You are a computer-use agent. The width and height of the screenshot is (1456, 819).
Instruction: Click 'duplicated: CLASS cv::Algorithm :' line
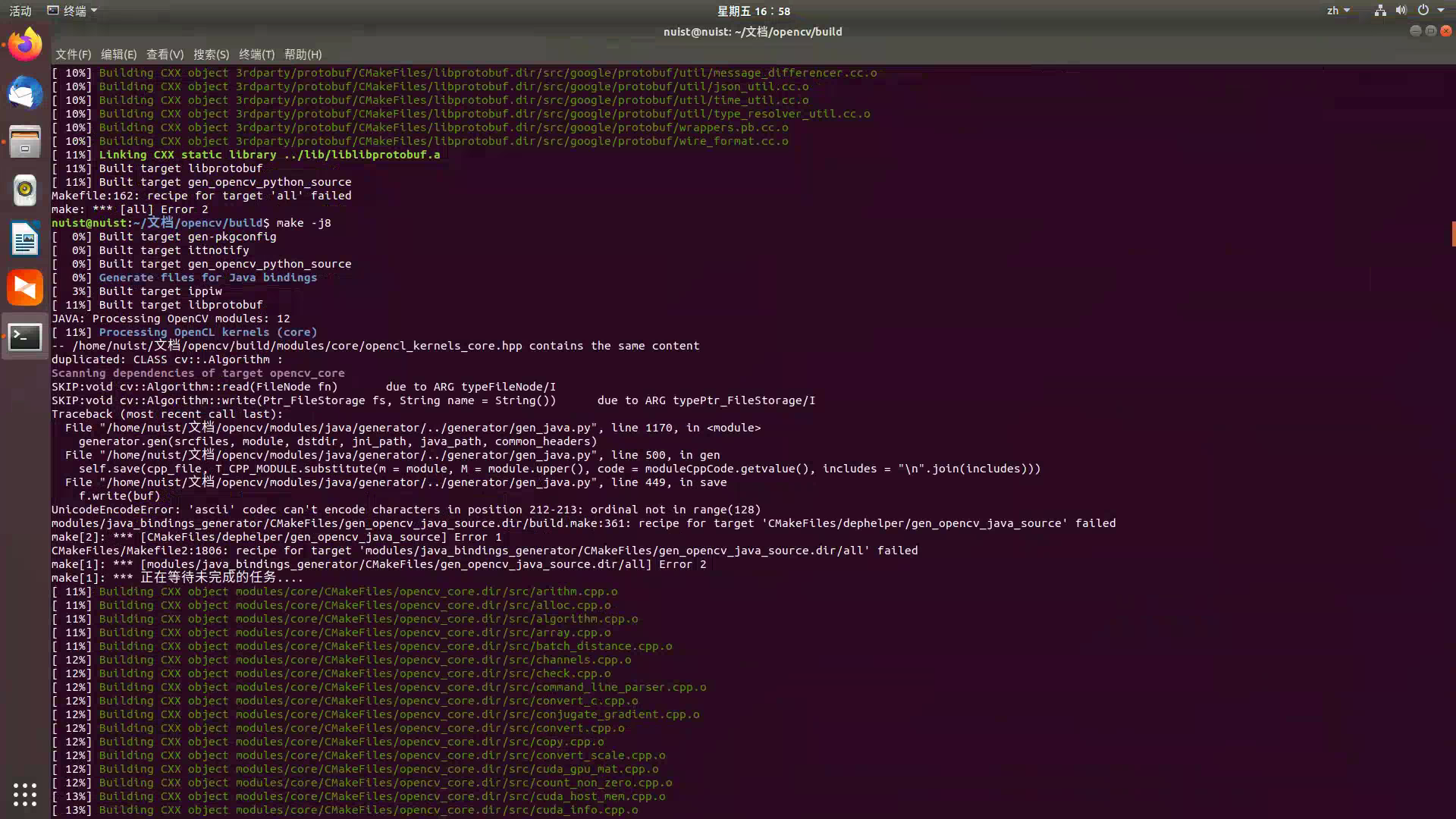[x=167, y=359]
